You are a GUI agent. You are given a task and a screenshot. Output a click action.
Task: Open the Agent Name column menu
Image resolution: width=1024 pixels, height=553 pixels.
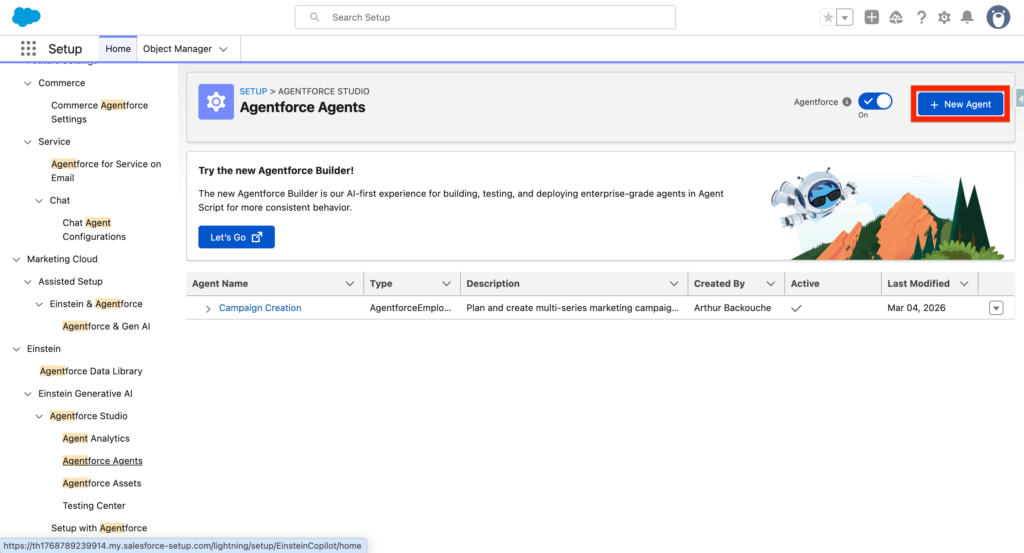349,284
